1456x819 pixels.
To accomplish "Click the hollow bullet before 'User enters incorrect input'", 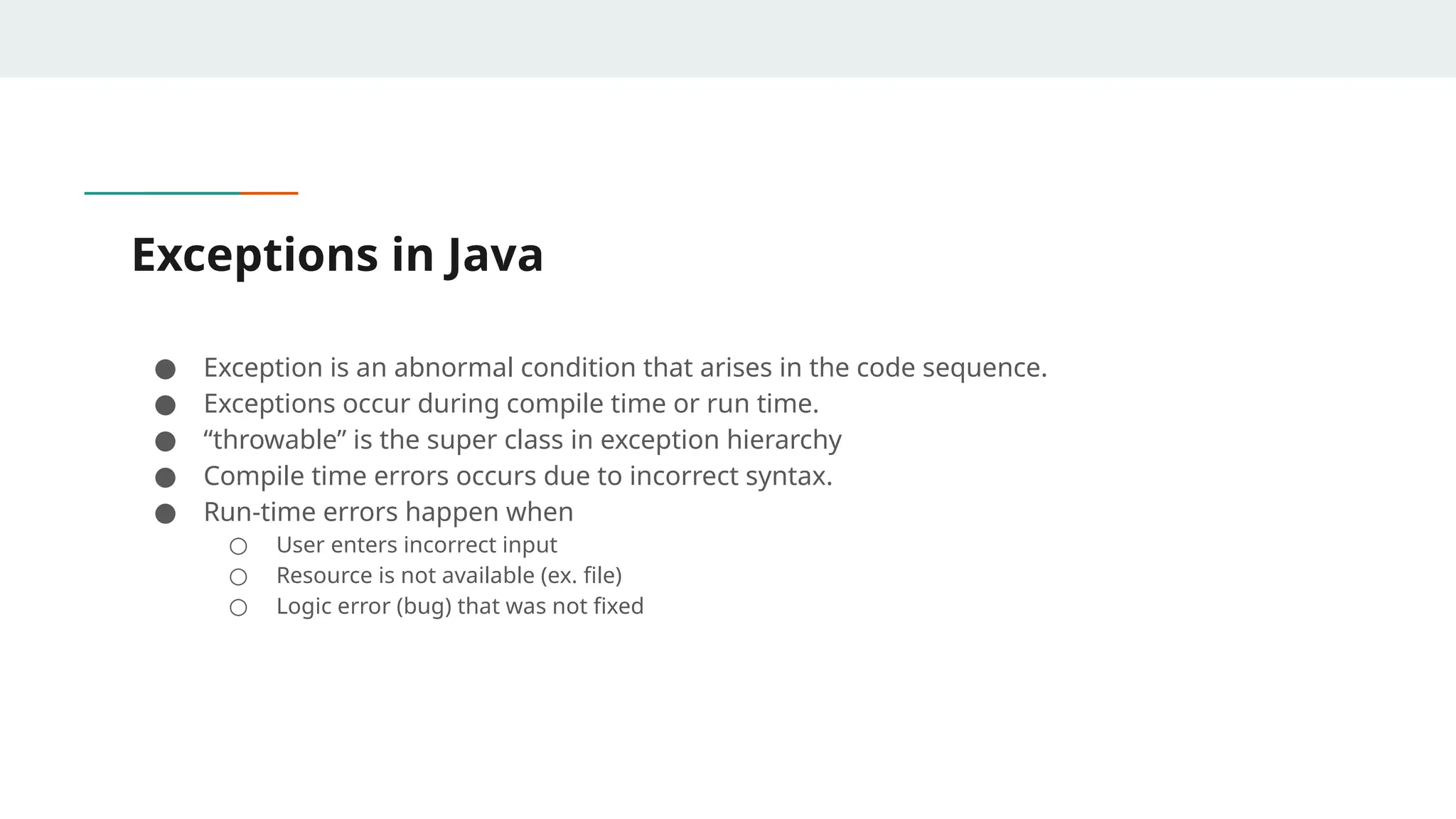I will tap(238, 546).
